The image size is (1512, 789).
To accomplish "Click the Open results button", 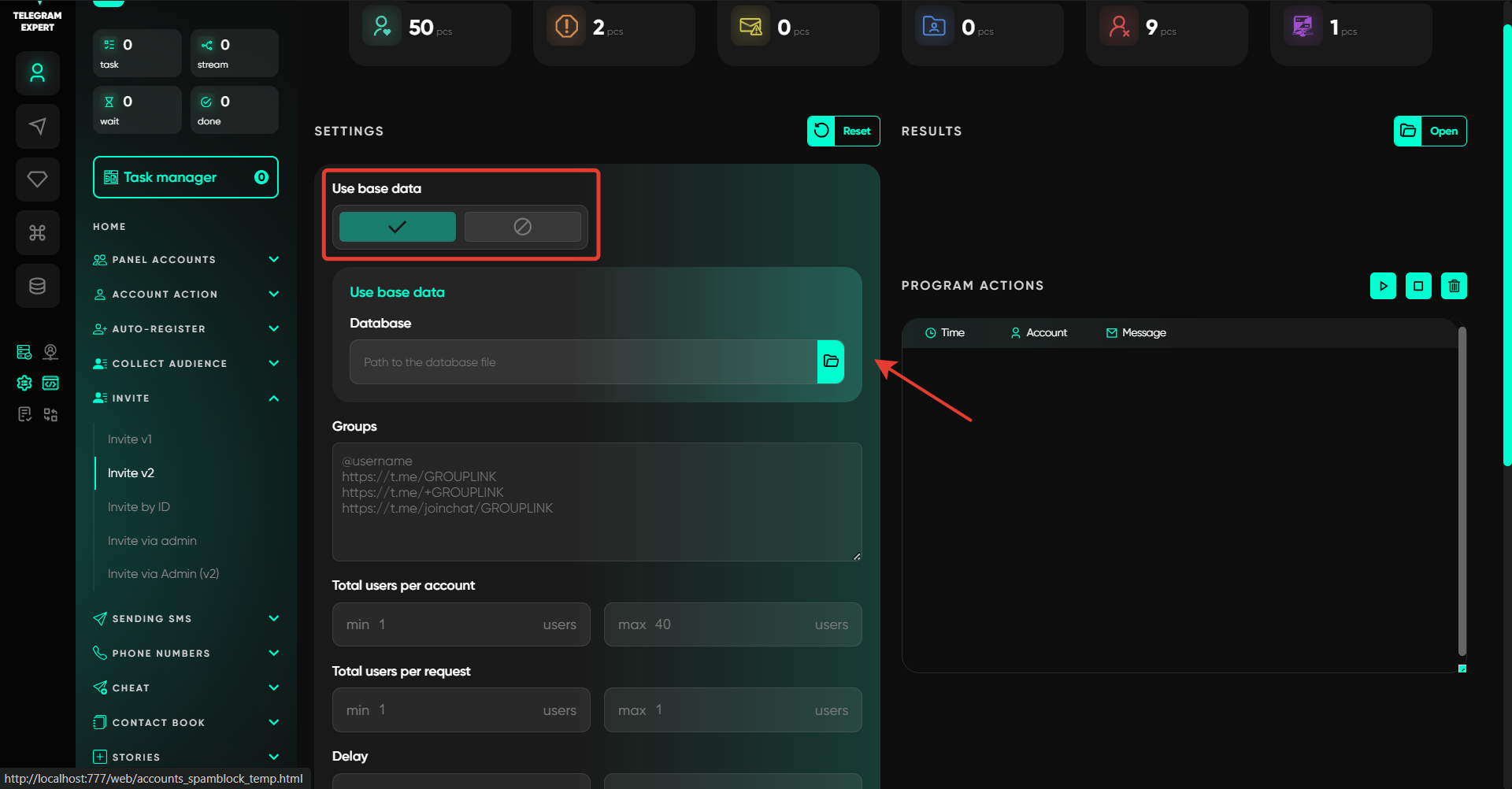I will point(1430,131).
